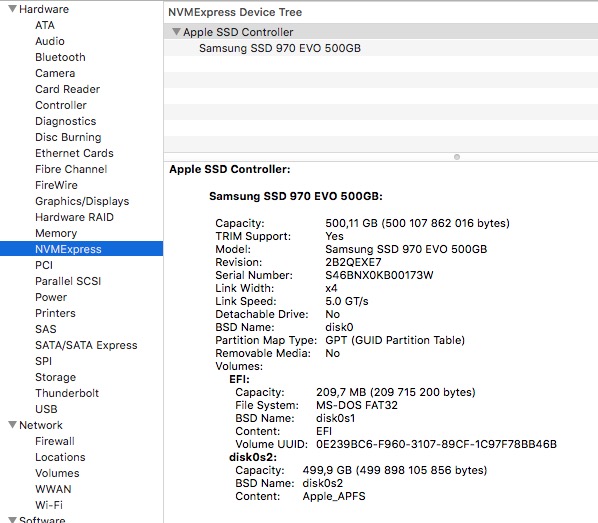The height and width of the screenshot is (523, 598).
Task: Select Wi-Fi under Network
Action: coord(49,505)
